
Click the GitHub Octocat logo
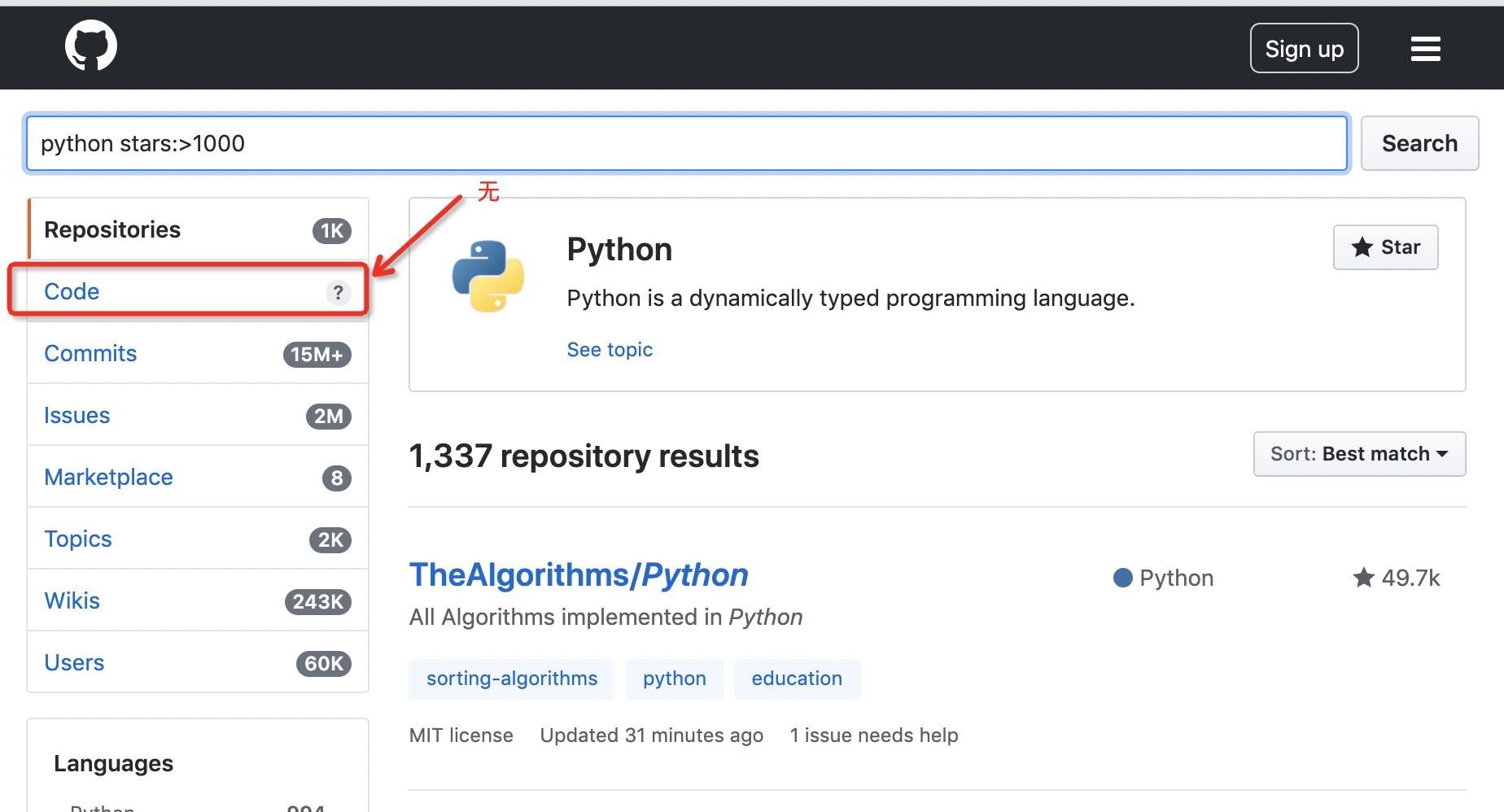[x=90, y=46]
